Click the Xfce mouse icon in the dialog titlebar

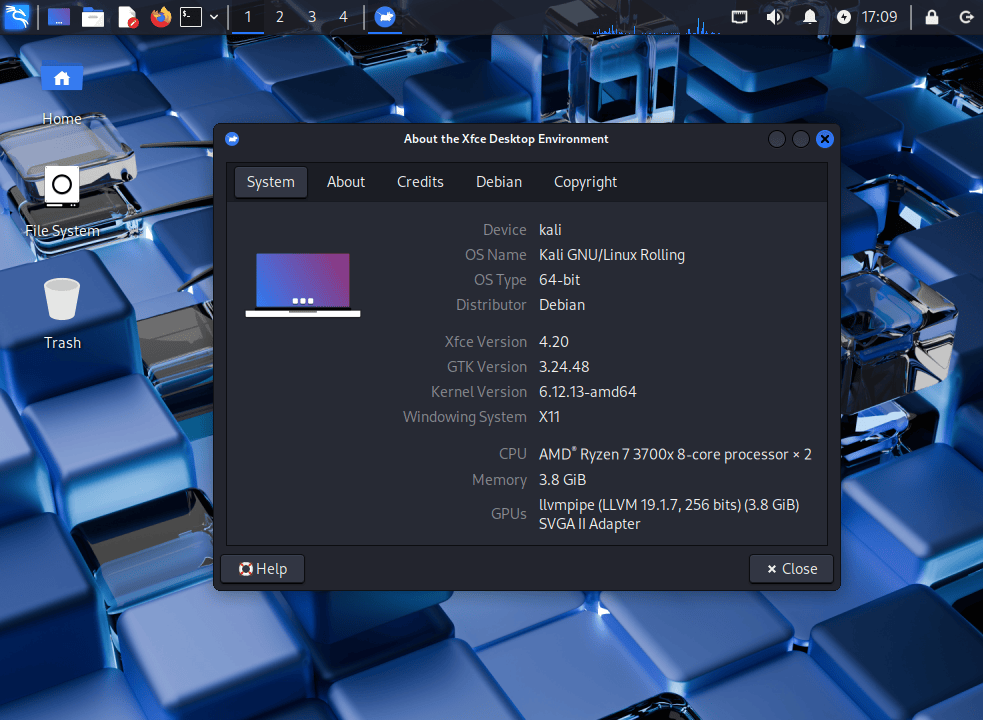pyautogui.click(x=232, y=139)
